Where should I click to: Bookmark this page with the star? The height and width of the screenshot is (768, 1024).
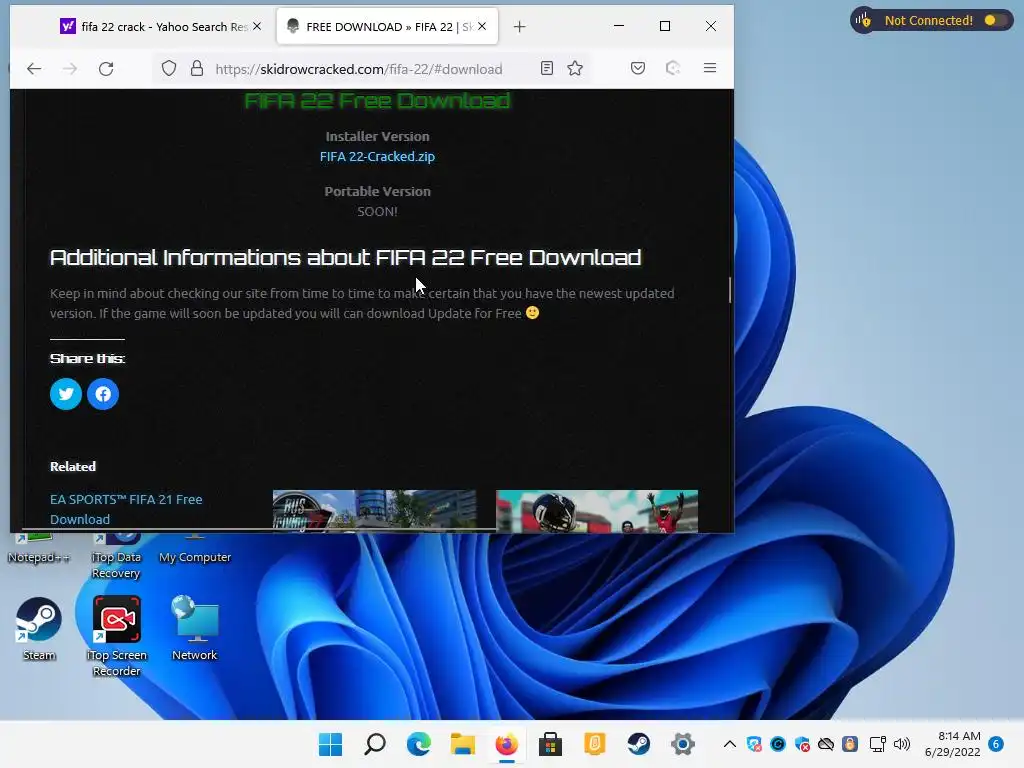(x=575, y=69)
